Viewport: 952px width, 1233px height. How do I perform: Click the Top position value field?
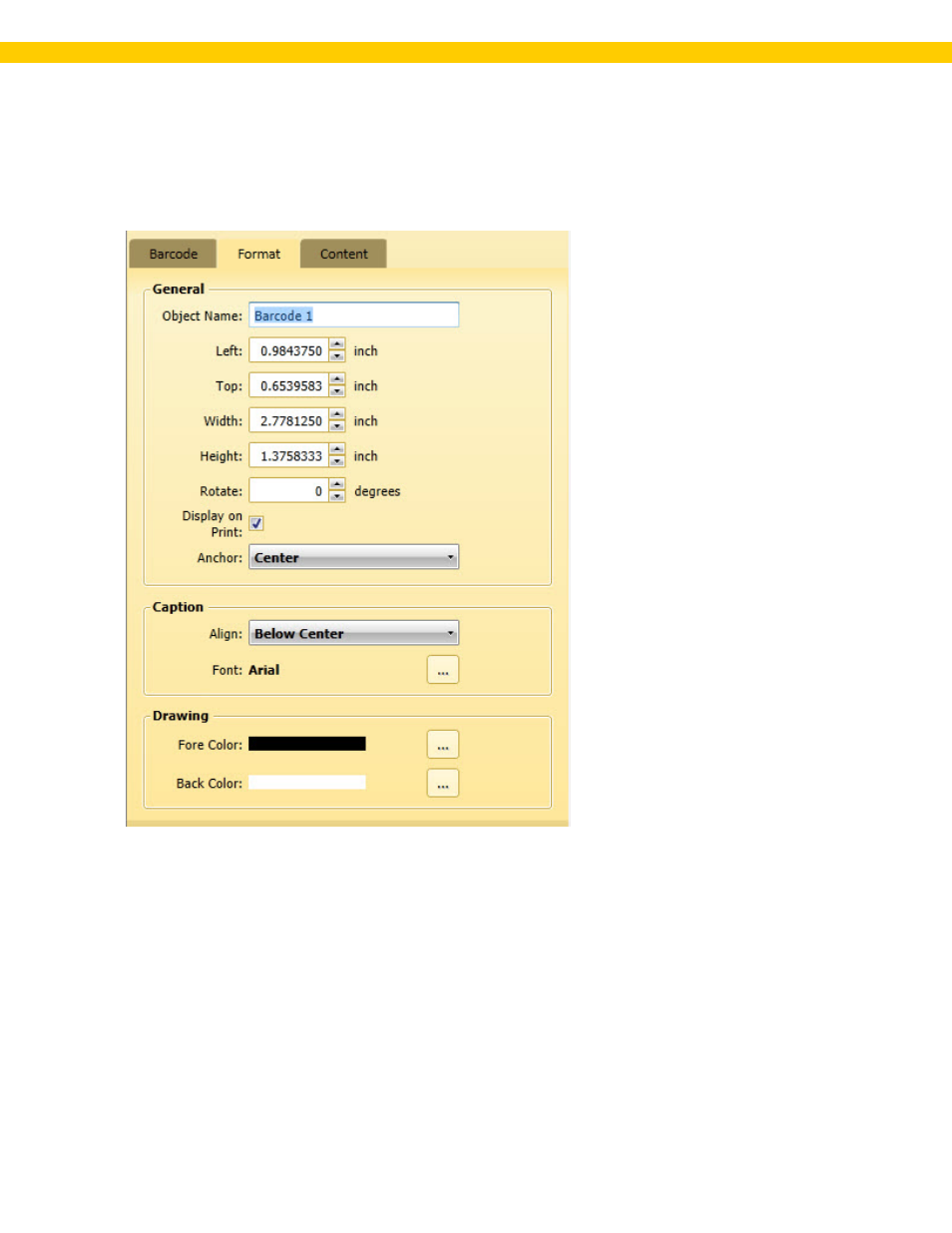click(x=288, y=385)
